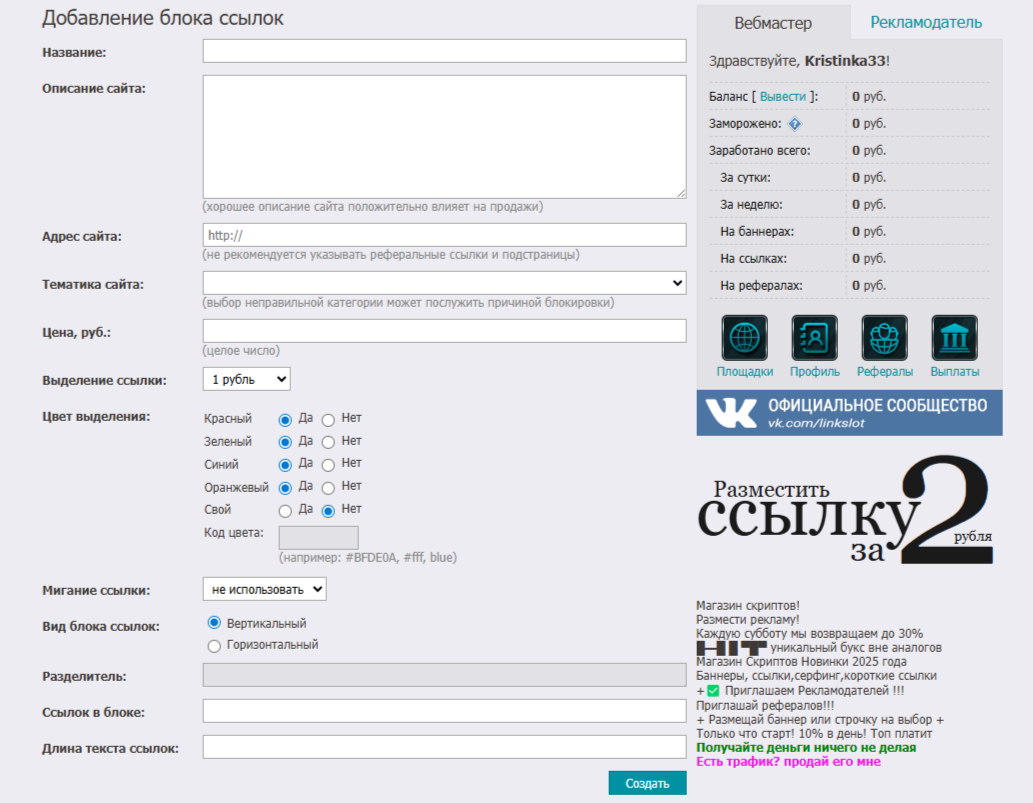This screenshot has height=803, width=1033.
Task: Click the На баннерах: row label
Action: 757,232
